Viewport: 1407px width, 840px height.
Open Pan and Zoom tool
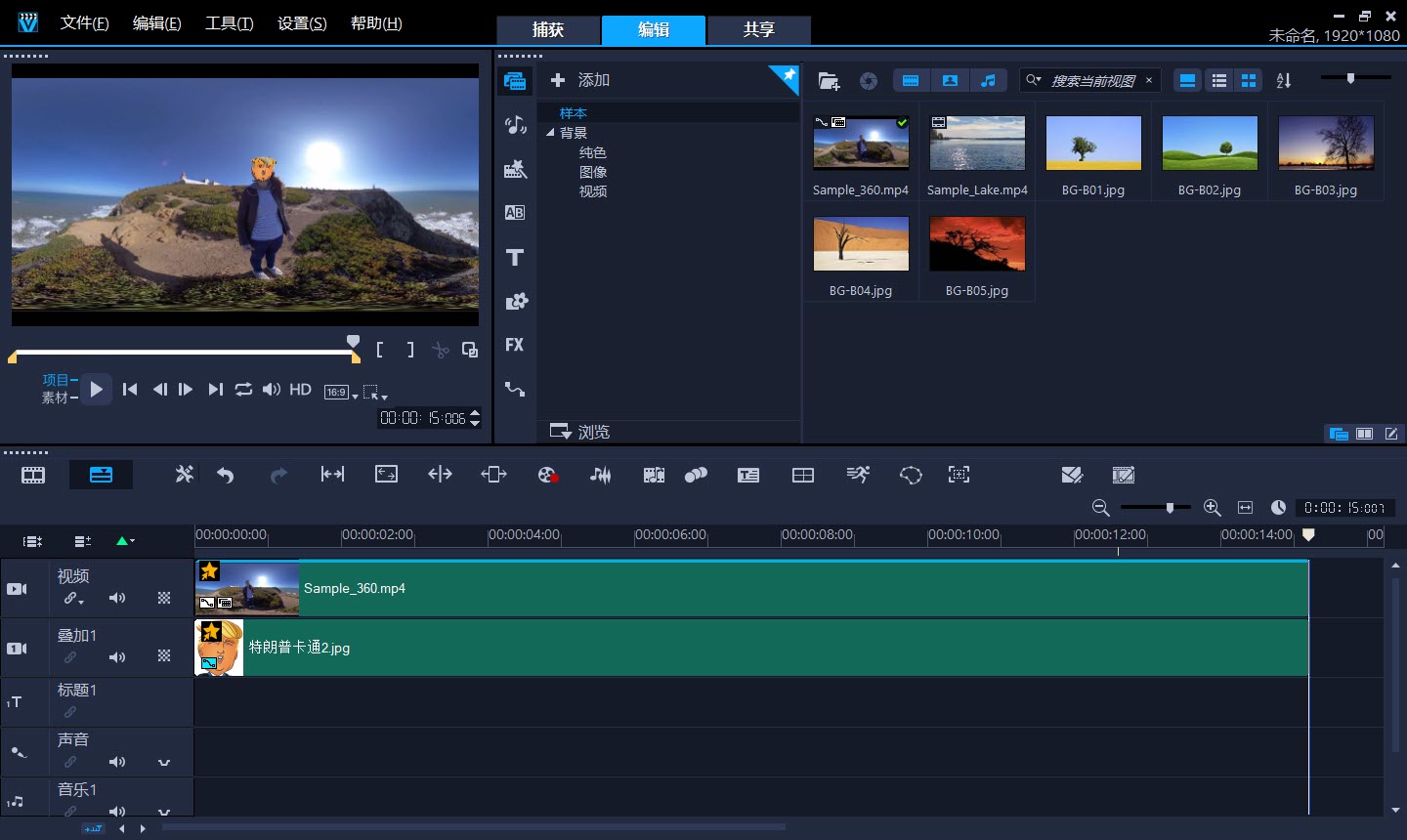click(x=959, y=475)
